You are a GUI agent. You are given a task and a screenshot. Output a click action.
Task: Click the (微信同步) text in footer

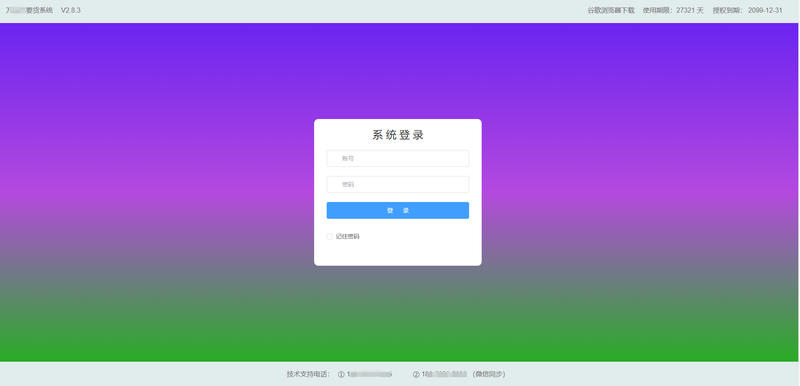tap(489, 374)
